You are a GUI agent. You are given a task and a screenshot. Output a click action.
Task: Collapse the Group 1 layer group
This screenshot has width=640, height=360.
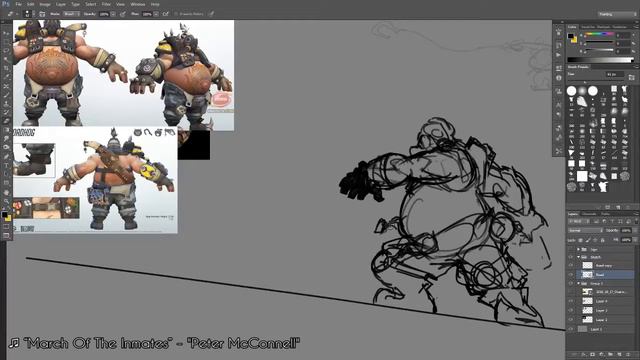[x=578, y=283]
